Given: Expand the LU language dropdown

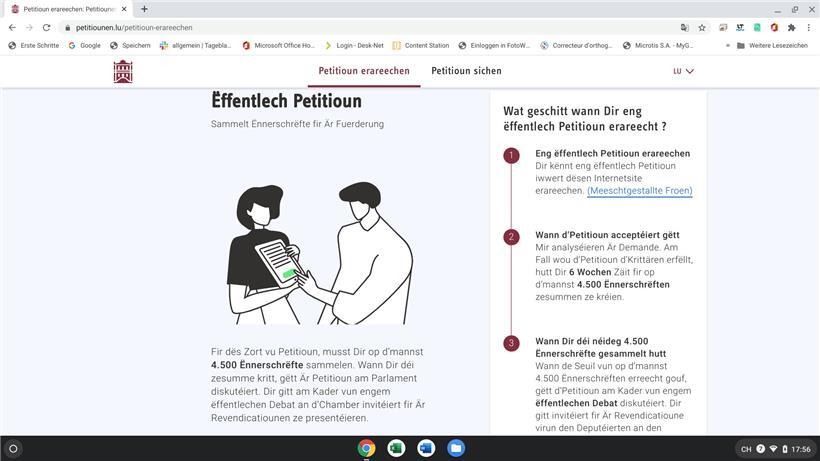Looking at the screenshot, I should pyautogui.click(x=683, y=71).
